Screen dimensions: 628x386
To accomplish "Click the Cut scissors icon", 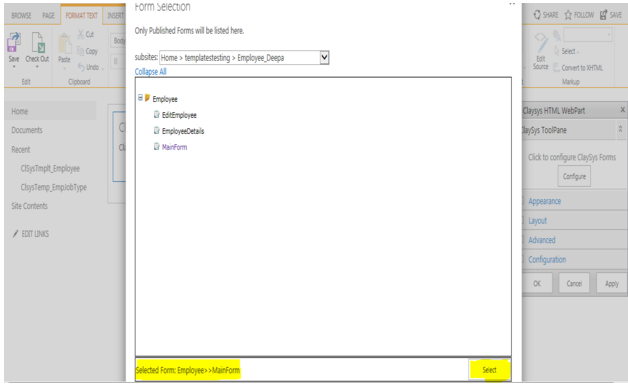I will tap(81, 34).
